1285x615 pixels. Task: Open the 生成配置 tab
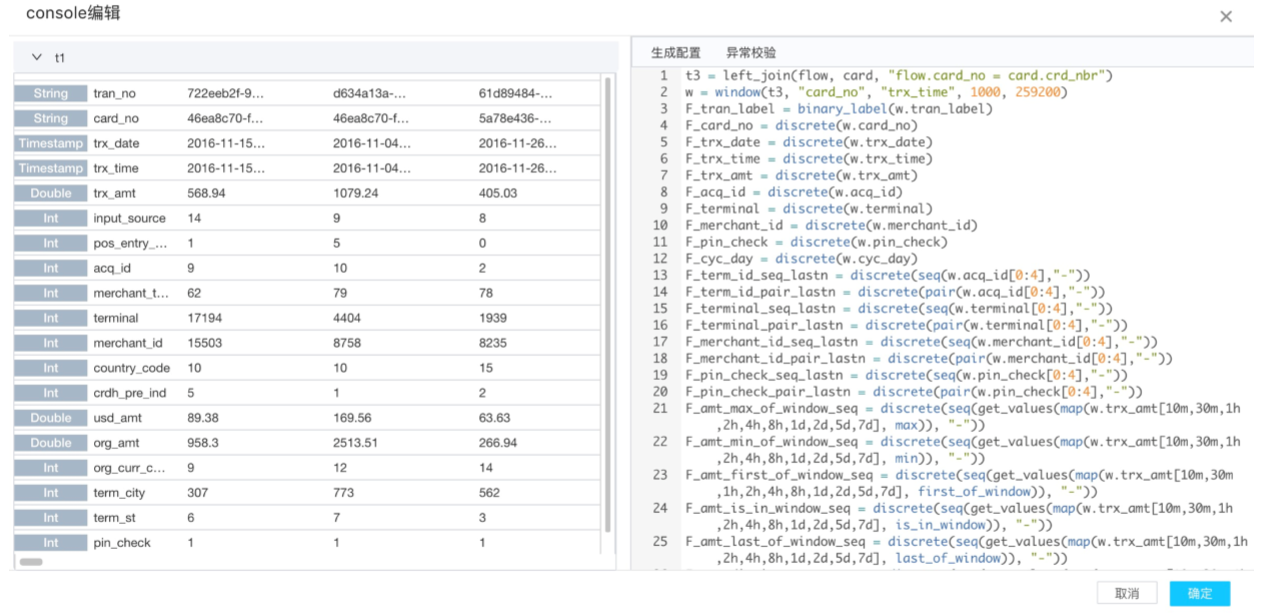pyautogui.click(x=676, y=53)
